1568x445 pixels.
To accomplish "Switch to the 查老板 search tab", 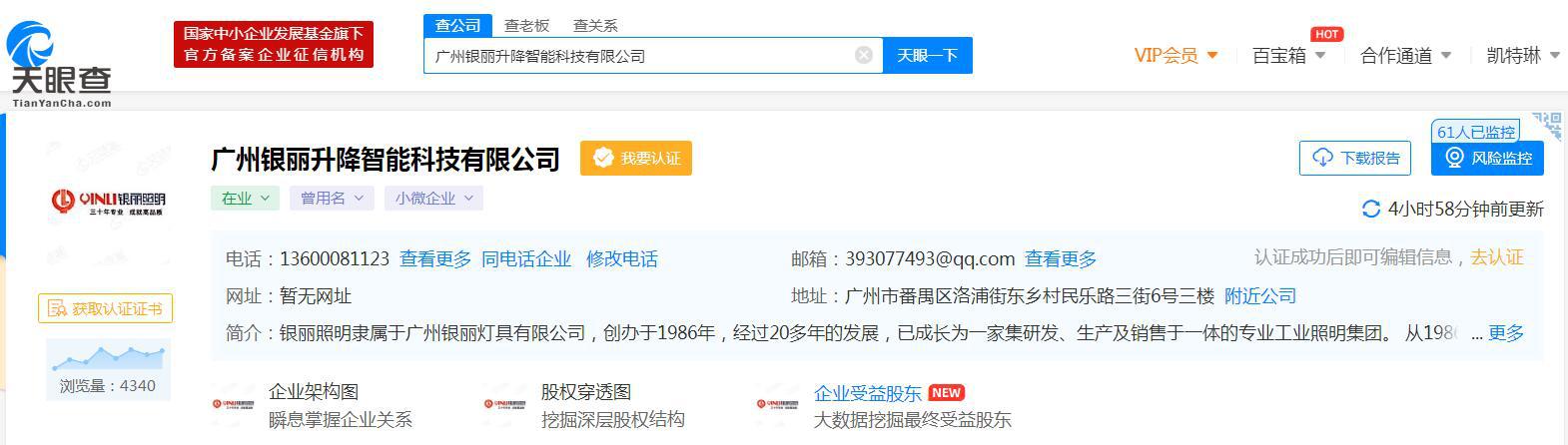I will click(526, 25).
